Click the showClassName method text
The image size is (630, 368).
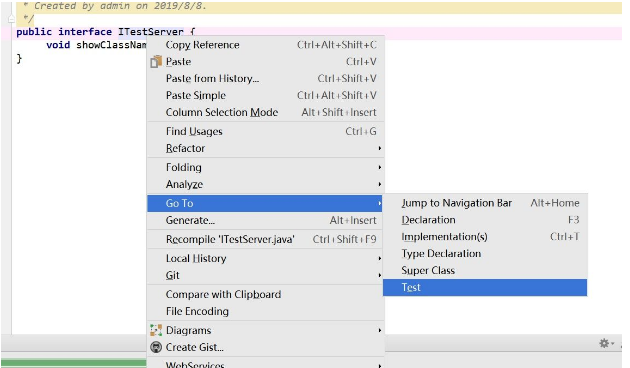111,45
